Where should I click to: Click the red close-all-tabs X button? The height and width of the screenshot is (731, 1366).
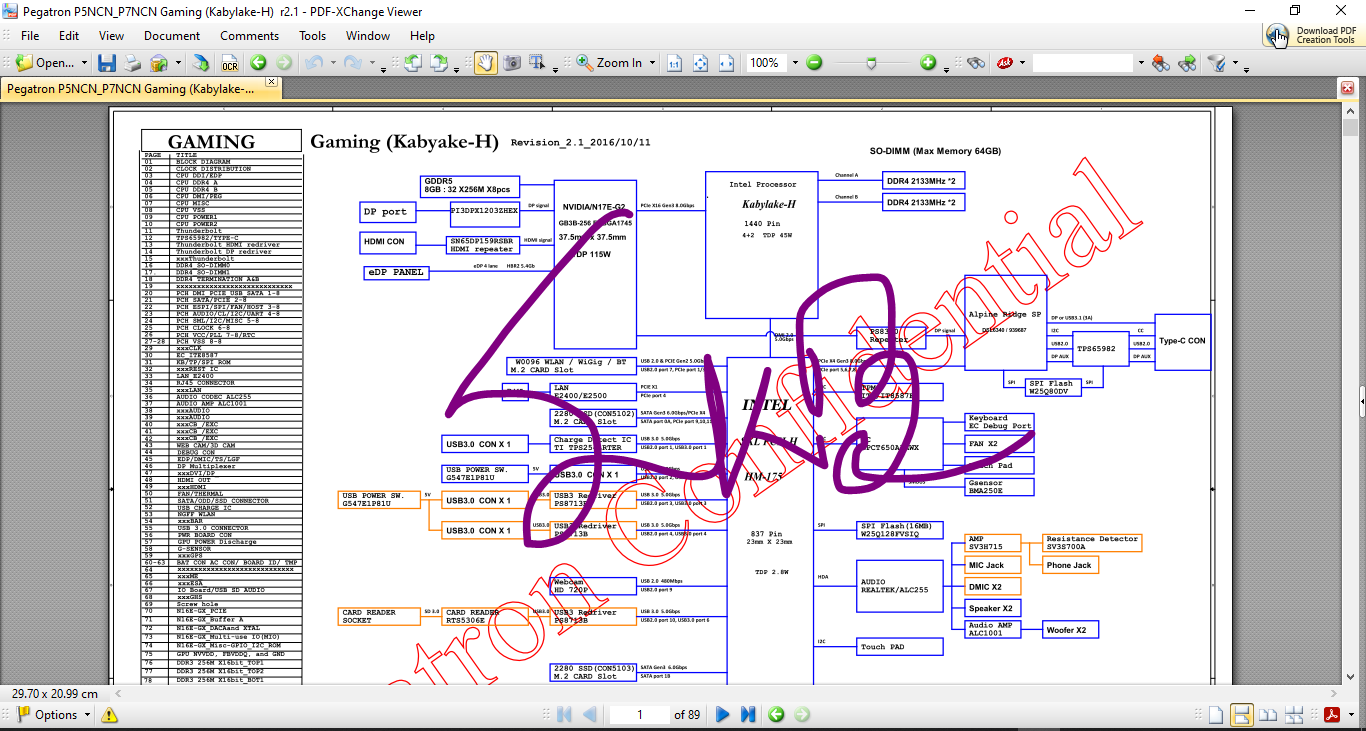click(x=1347, y=88)
